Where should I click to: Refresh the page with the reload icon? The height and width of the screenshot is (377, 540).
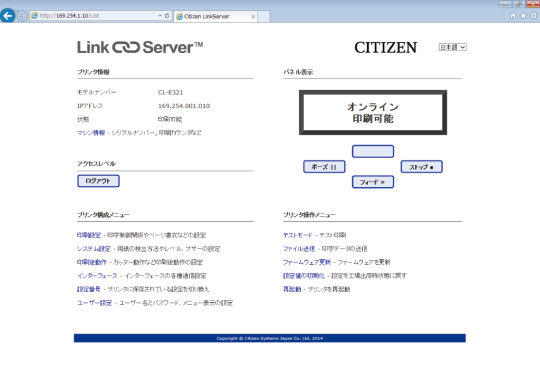pyautogui.click(x=167, y=16)
